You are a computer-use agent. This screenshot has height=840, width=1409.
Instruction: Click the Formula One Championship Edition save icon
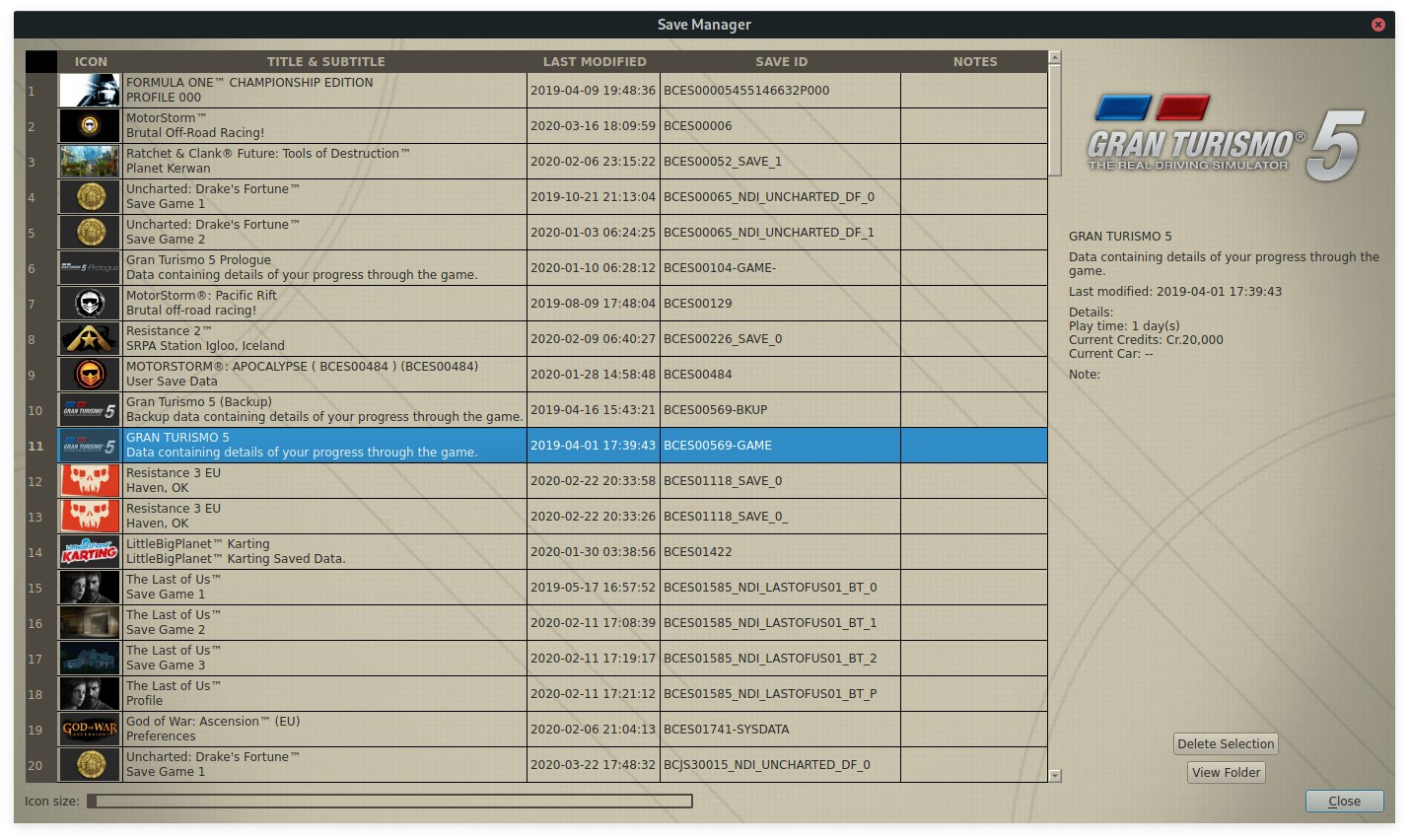[90, 91]
